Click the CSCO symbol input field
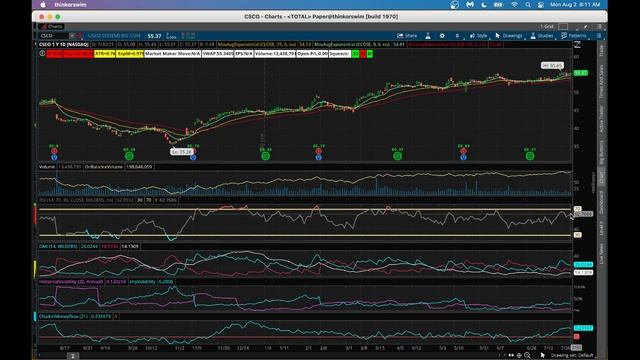The height and width of the screenshot is (360, 640). coord(54,36)
